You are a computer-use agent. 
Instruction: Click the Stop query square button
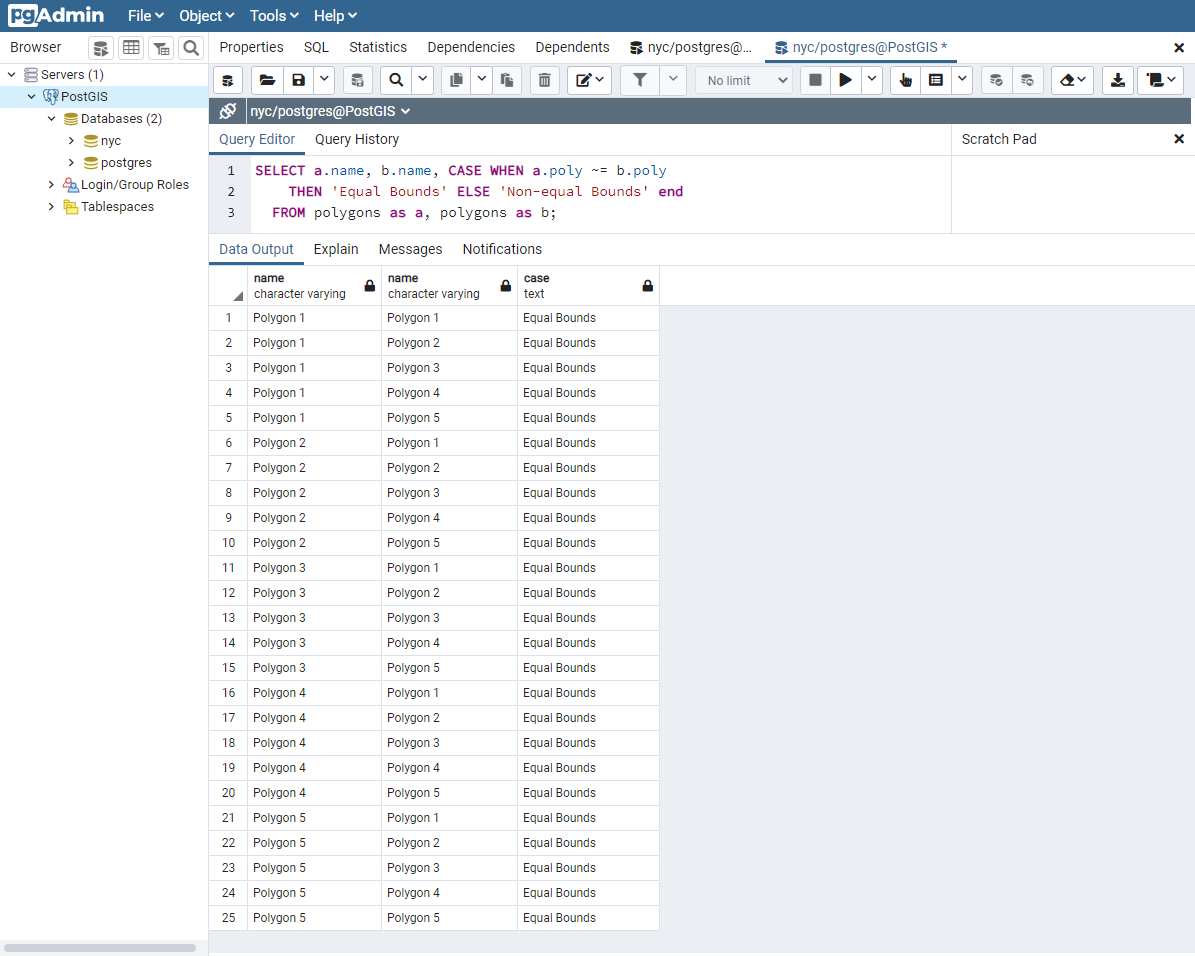click(815, 80)
